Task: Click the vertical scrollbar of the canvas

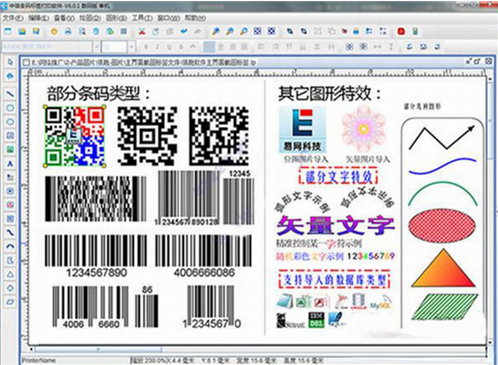Action: [x=490, y=210]
